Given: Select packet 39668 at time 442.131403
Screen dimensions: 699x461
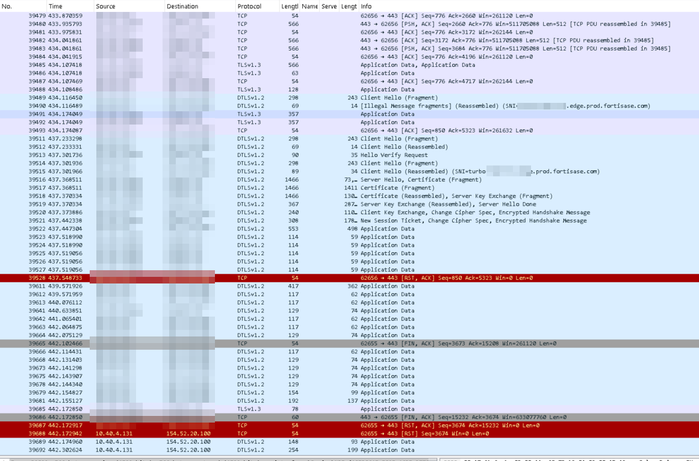Looking at the screenshot, I should [x=350, y=360].
